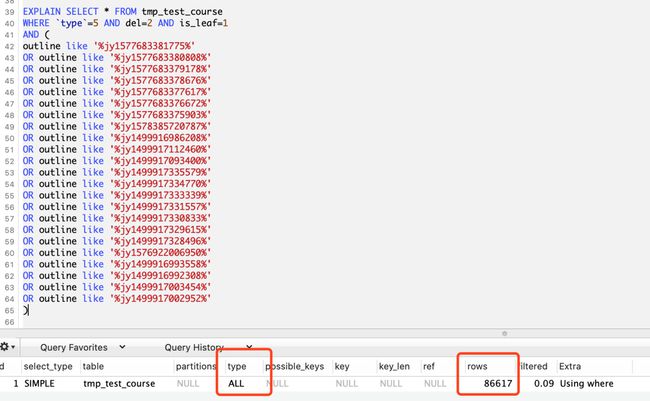
Task: Select the 86617 rows value
Action: click(498, 384)
